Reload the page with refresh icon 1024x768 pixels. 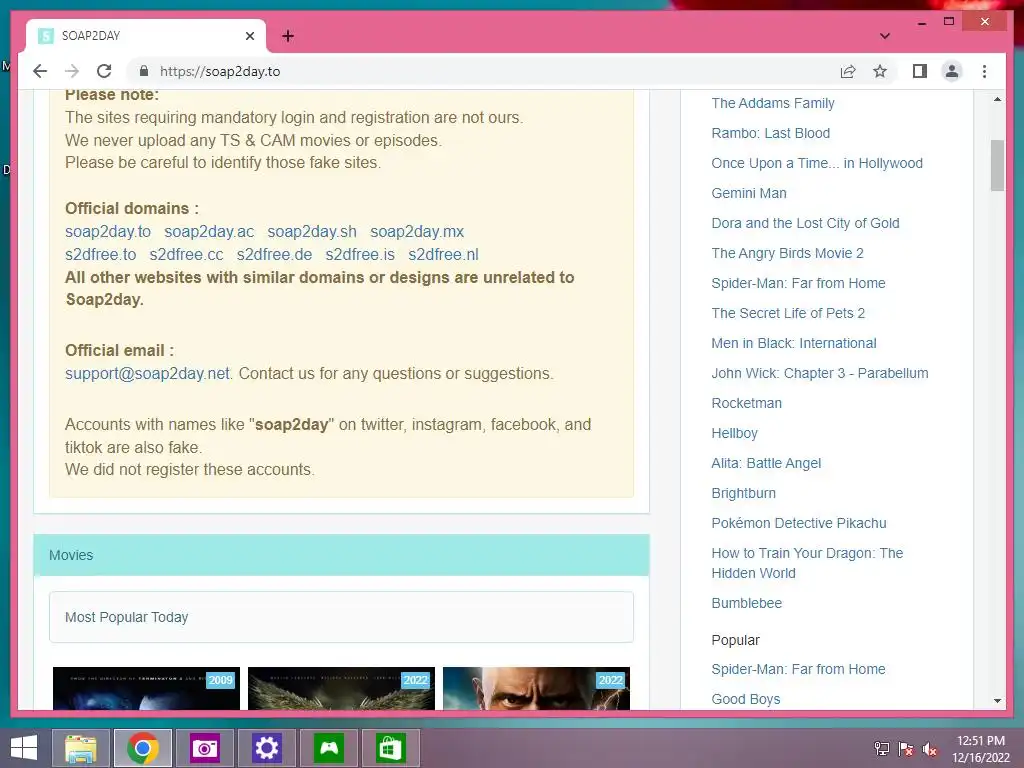click(x=104, y=71)
